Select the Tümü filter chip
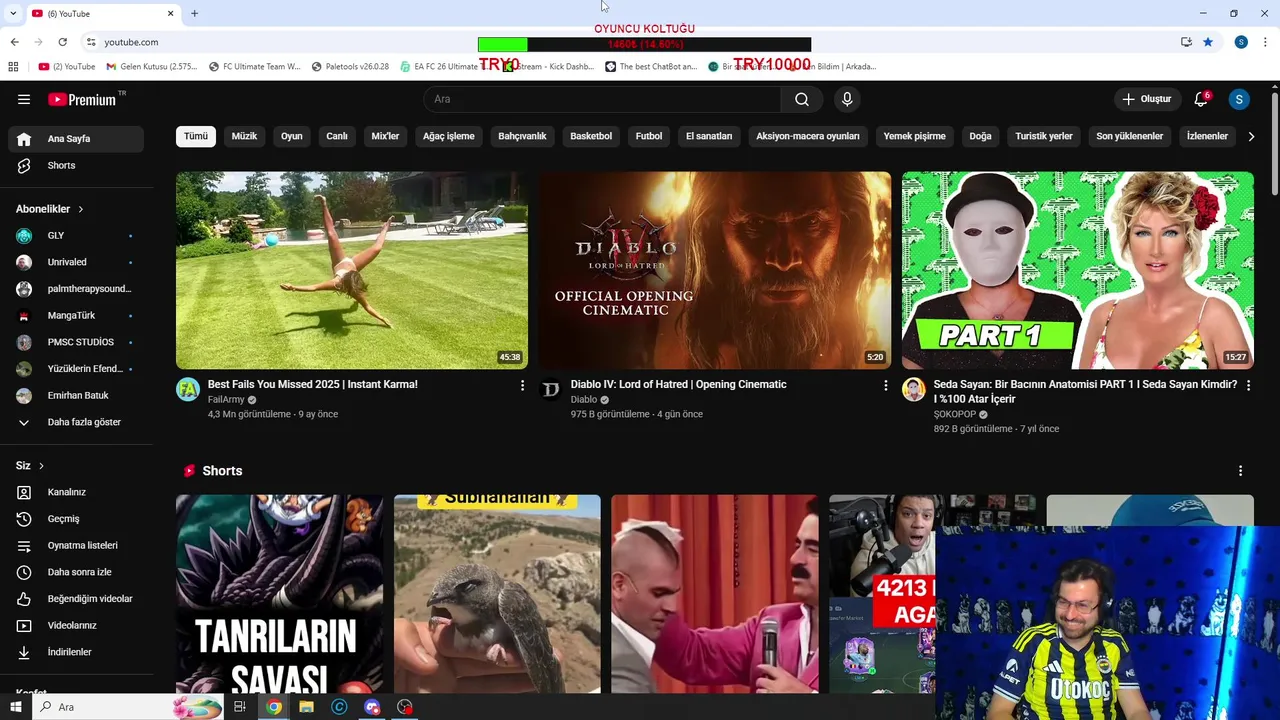 196,136
